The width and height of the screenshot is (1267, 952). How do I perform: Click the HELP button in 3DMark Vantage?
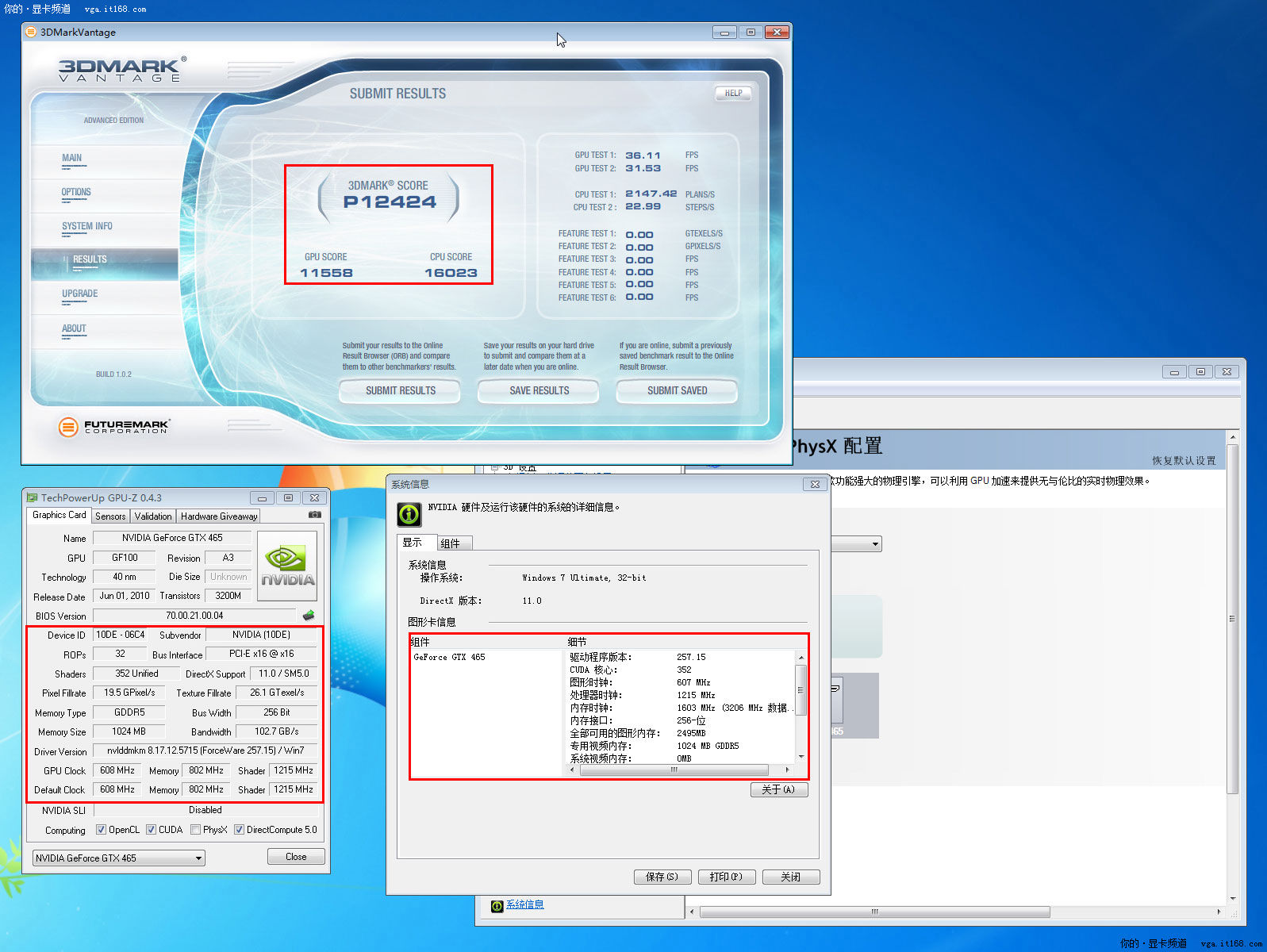pyautogui.click(x=733, y=93)
